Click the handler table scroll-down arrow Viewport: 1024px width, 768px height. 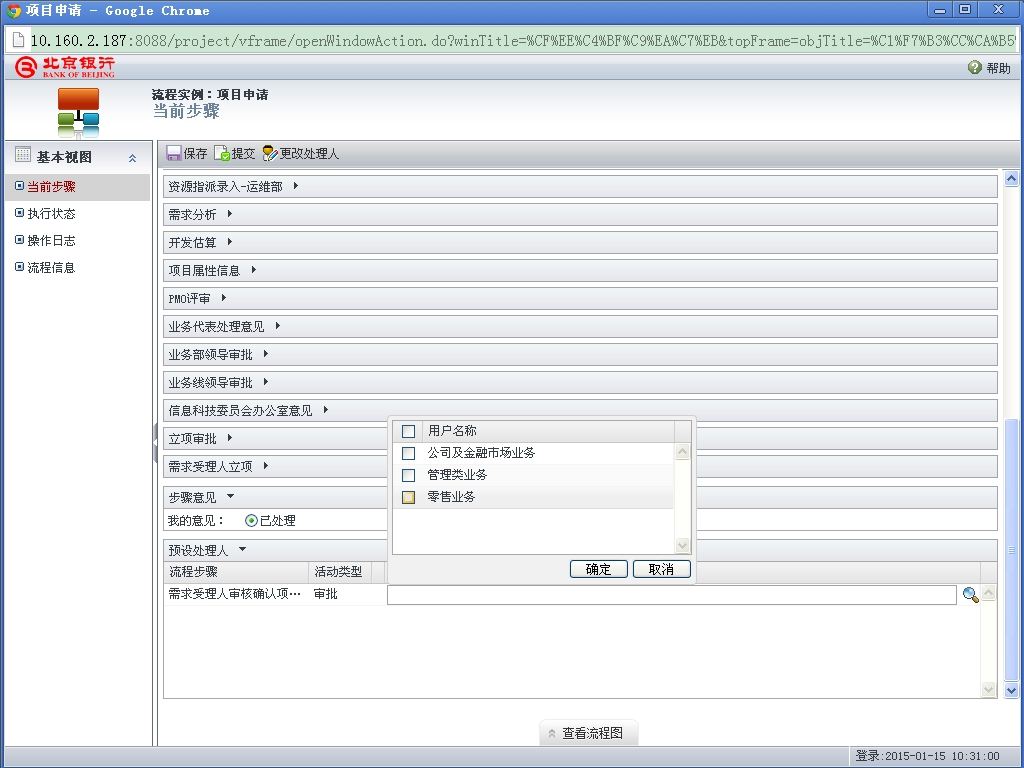tap(989, 690)
